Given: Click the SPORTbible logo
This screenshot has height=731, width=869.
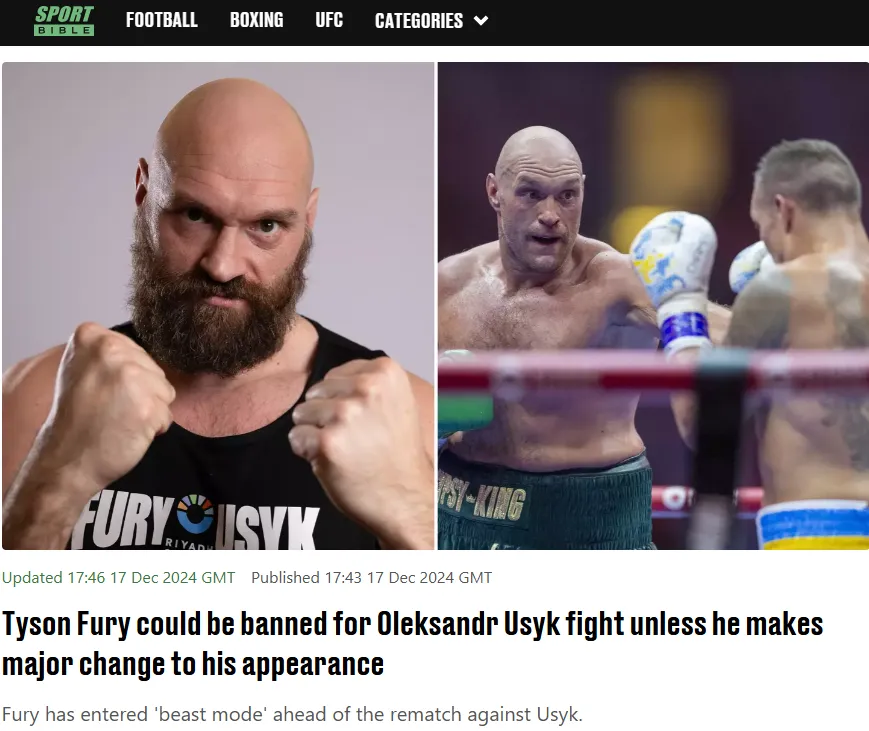Looking at the screenshot, I should click(x=64, y=21).
